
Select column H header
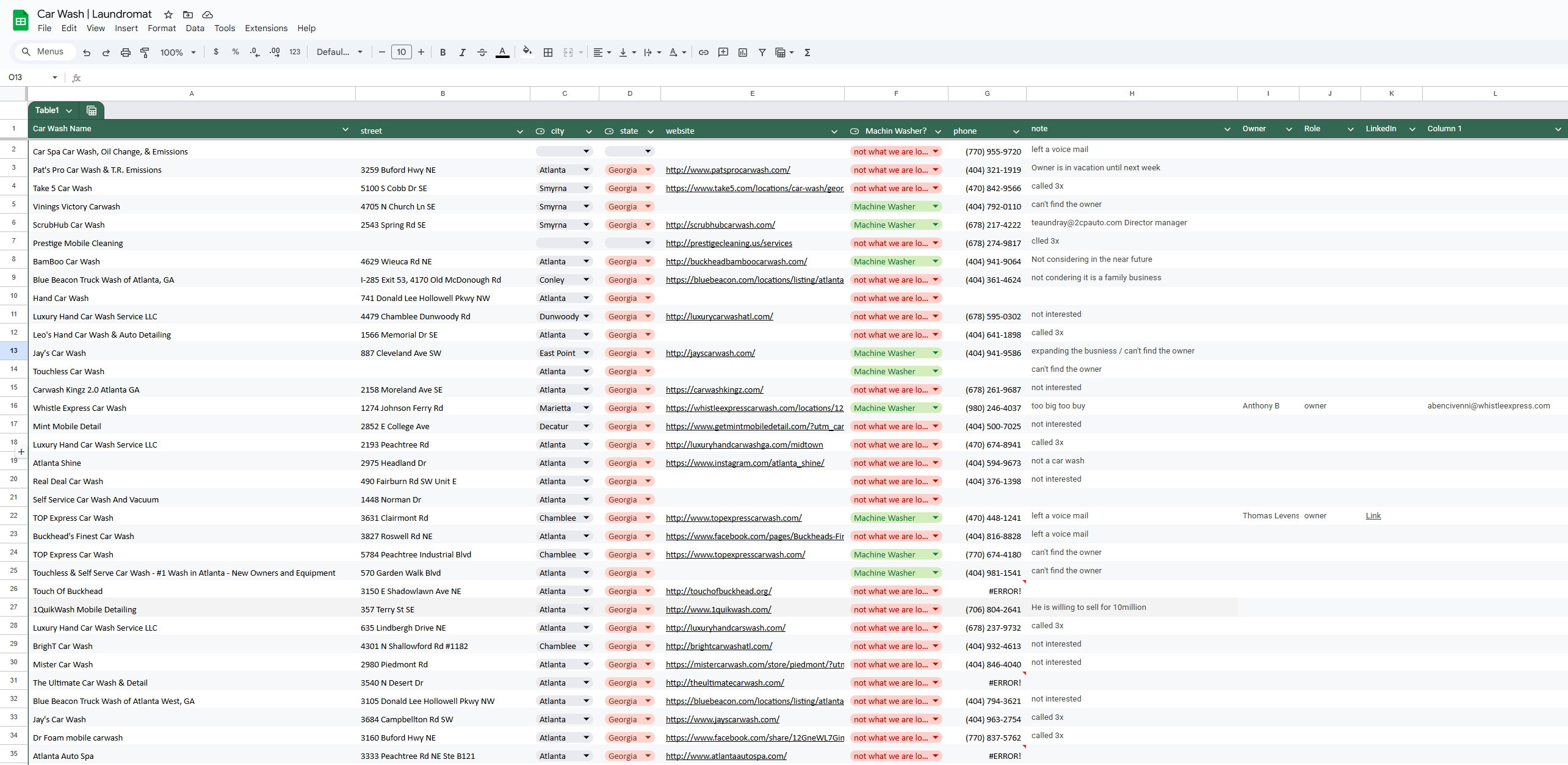click(1132, 93)
